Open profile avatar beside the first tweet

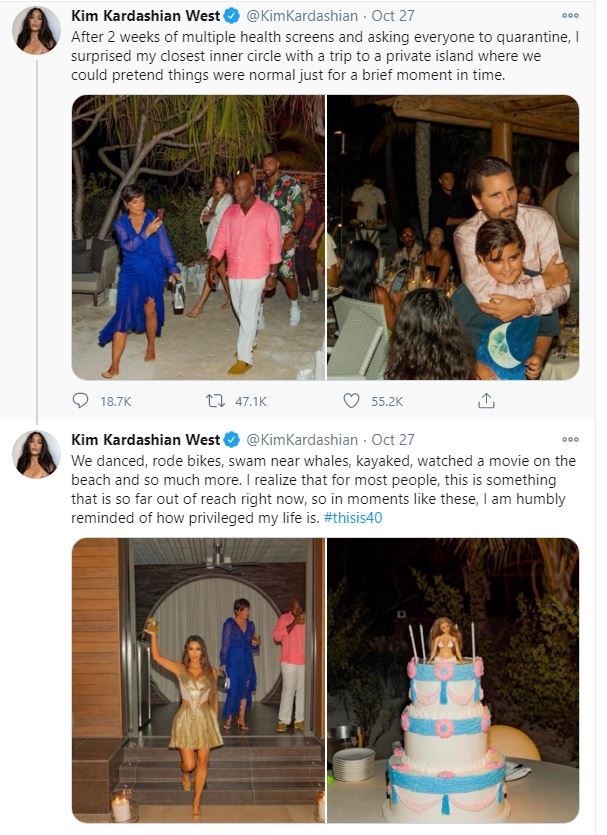[36, 33]
